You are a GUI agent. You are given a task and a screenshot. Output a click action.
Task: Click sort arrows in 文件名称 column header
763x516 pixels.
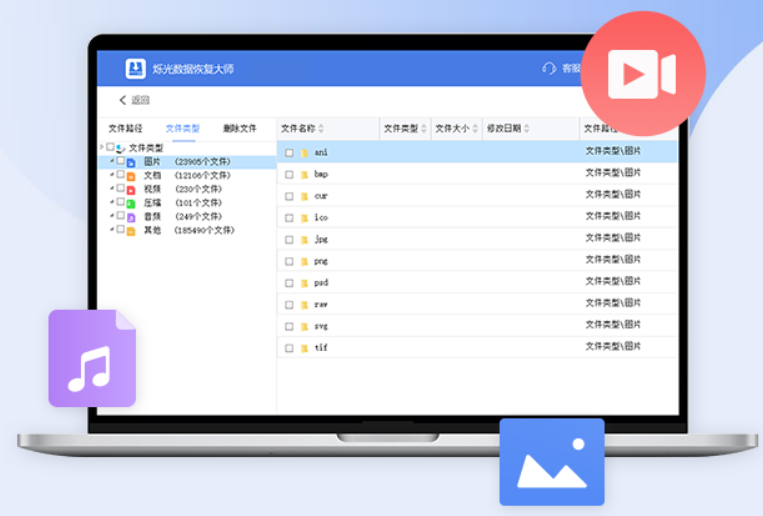(x=321, y=129)
